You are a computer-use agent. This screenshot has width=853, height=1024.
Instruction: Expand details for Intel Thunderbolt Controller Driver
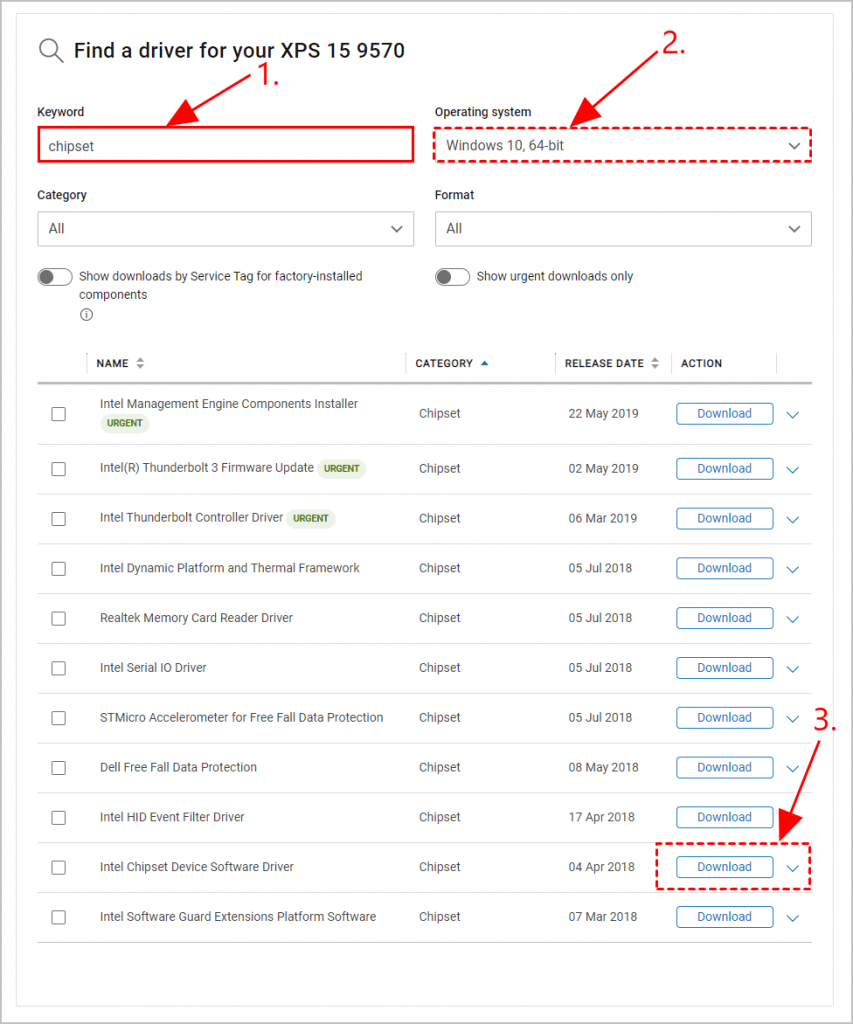[793, 518]
